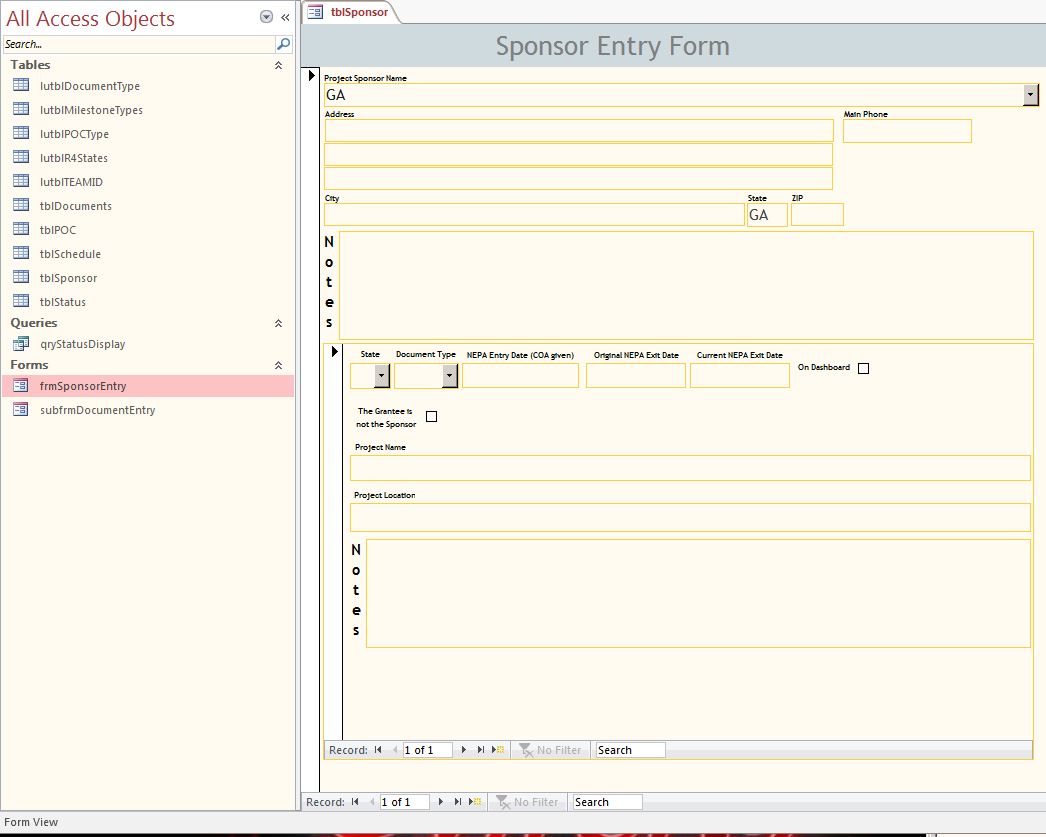Check the On Dashboard checkbox
Screen dimensions: 1046x837
pos(864,368)
